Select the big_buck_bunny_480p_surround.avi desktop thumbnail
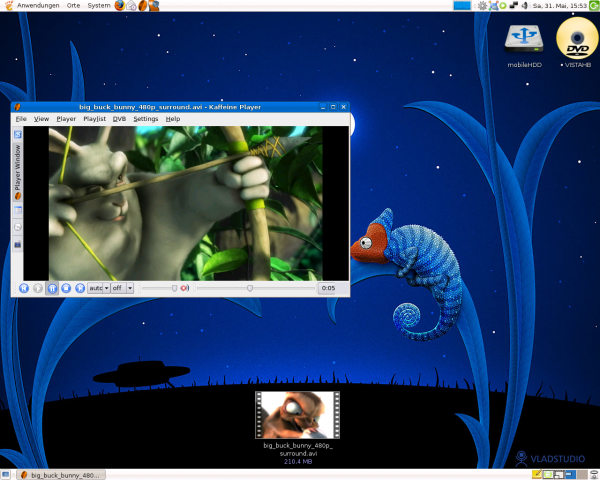The width and height of the screenshot is (600, 480). (297, 415)
